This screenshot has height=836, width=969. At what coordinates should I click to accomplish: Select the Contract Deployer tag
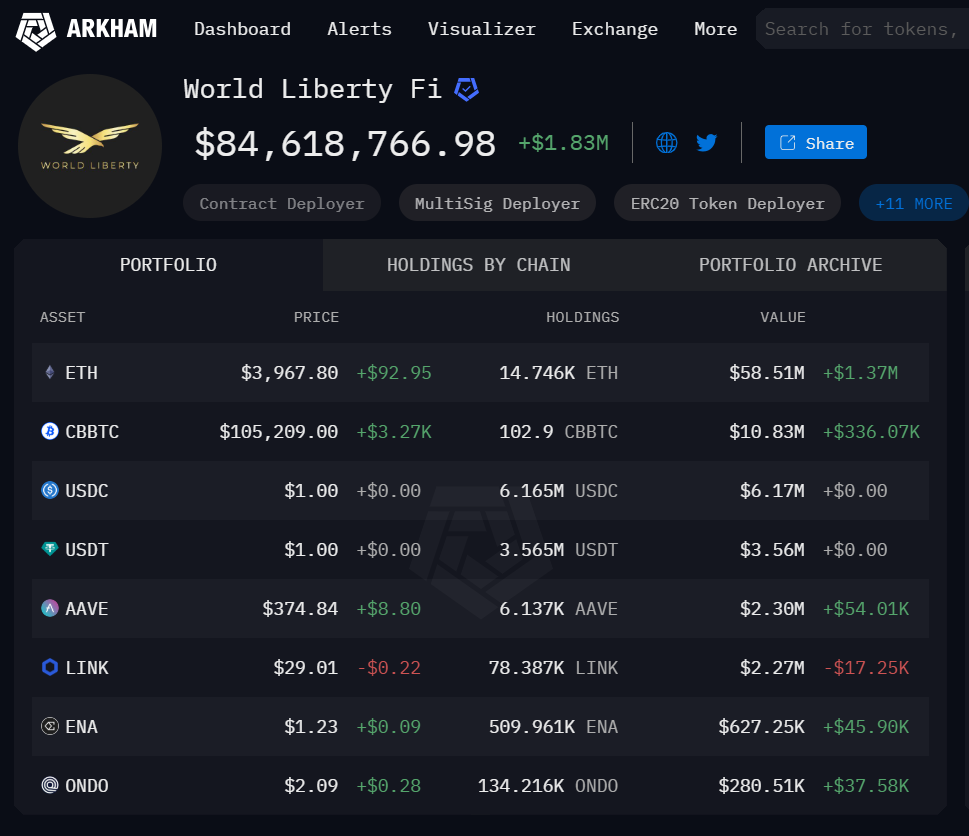tap(282, 203)
